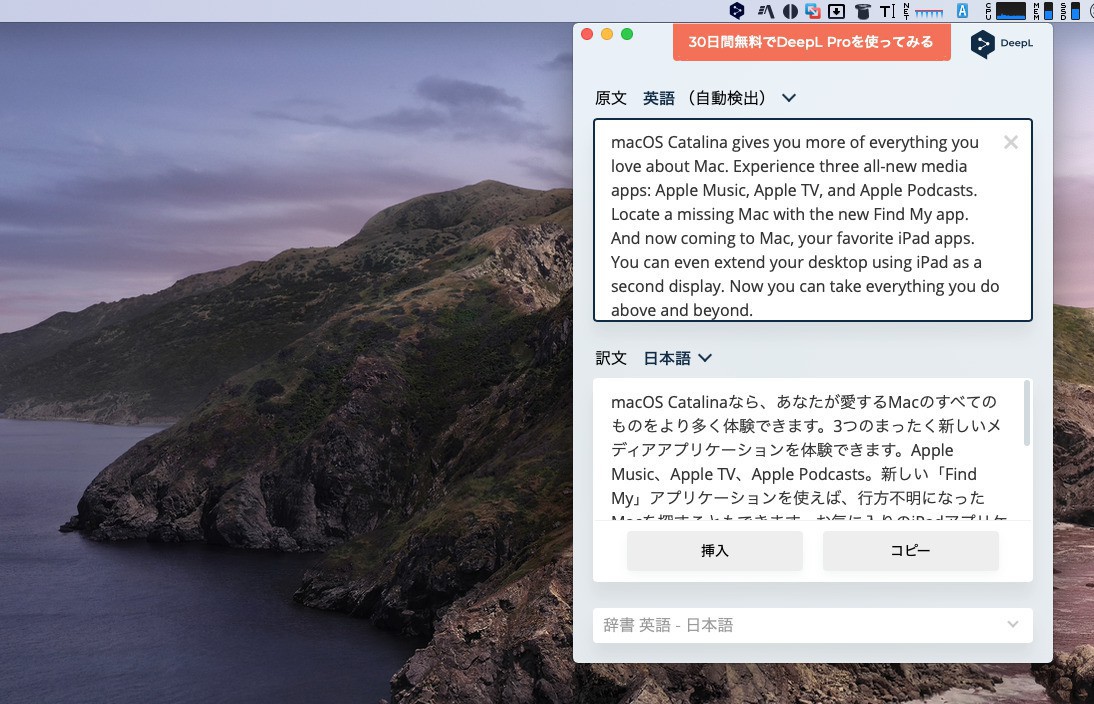Click the try DeepL Pro free banner

point(811,42)
